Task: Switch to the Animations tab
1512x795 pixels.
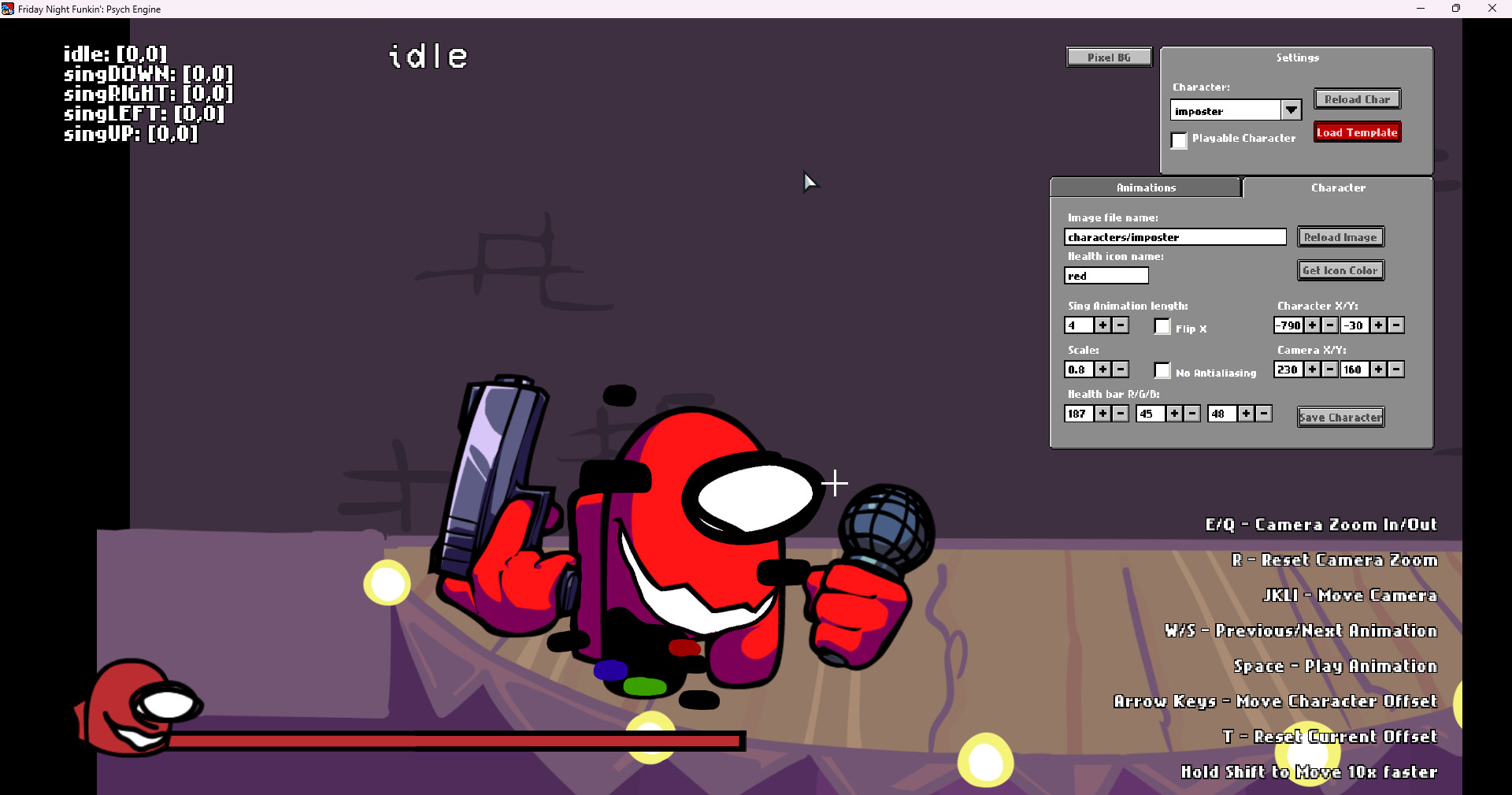Action: (x=1146, y=188)
